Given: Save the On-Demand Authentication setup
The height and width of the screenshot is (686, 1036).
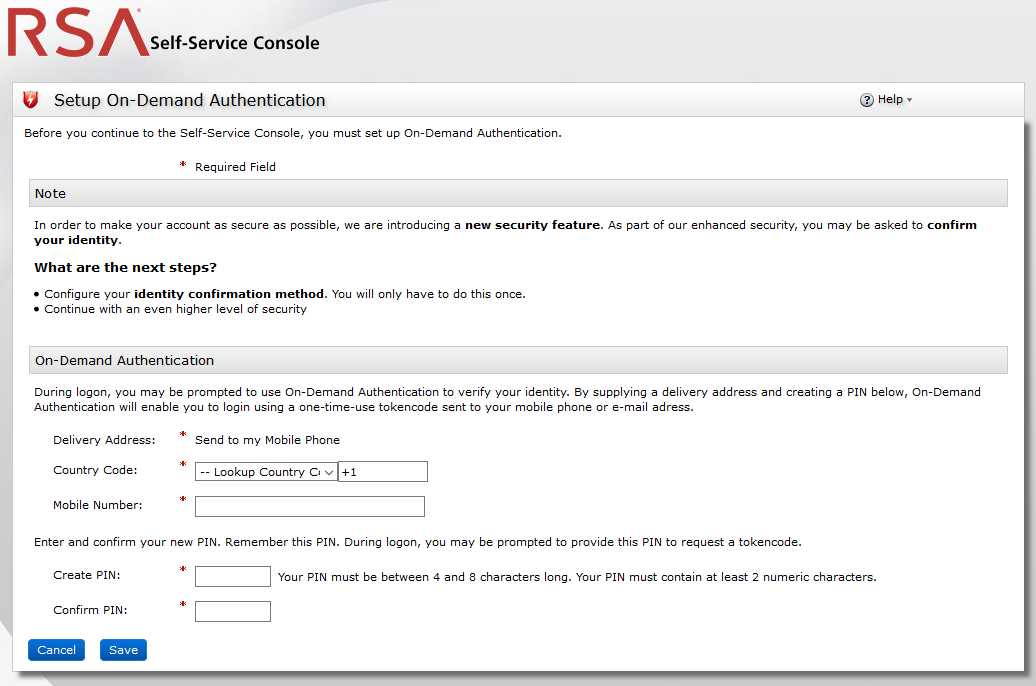Looking at the screenshot, I should pos(124,650).
